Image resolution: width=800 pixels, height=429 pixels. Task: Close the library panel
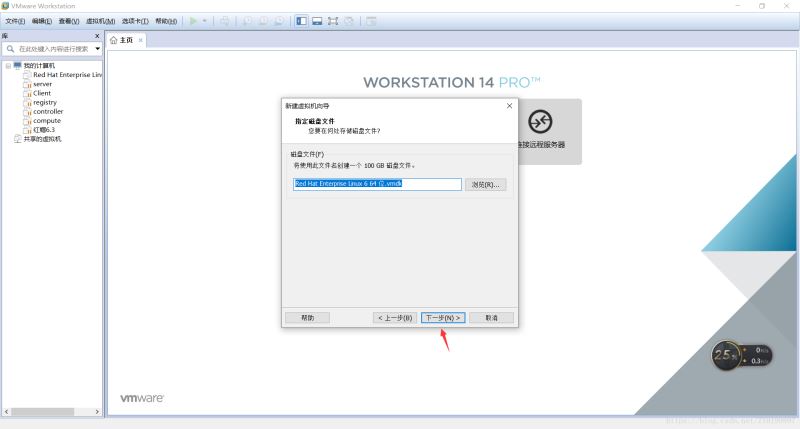(x=97, y=36)
